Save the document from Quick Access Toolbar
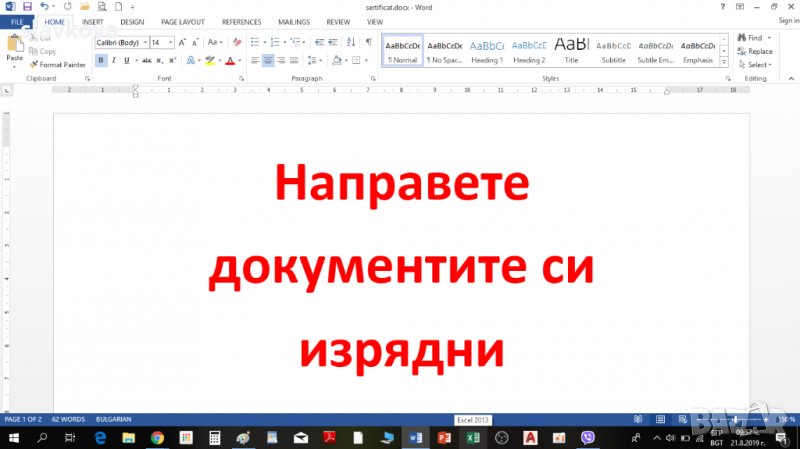Viewport: 800px width, 449px height. tap(26, 6)
